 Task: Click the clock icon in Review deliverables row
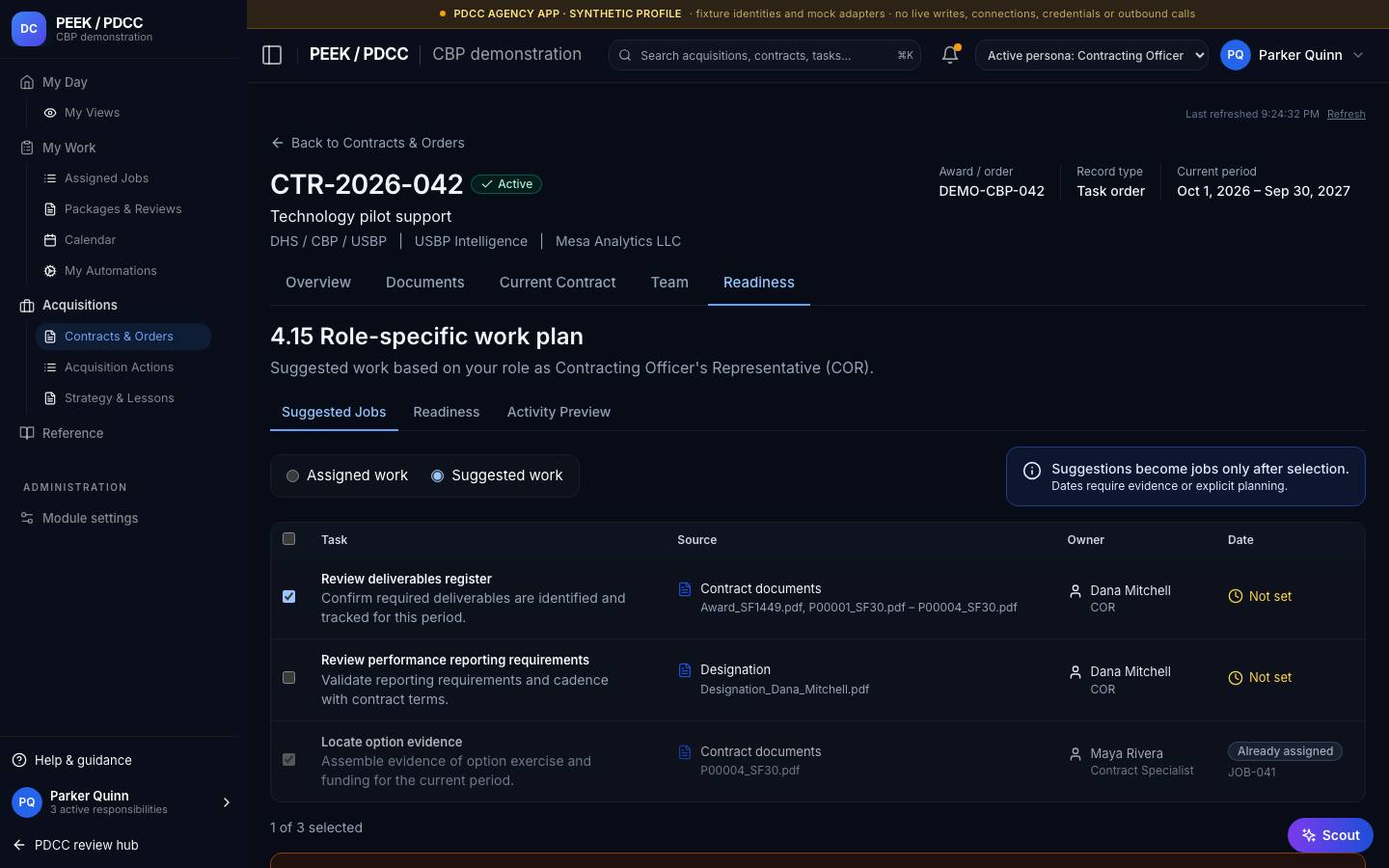coord(1236,597)
